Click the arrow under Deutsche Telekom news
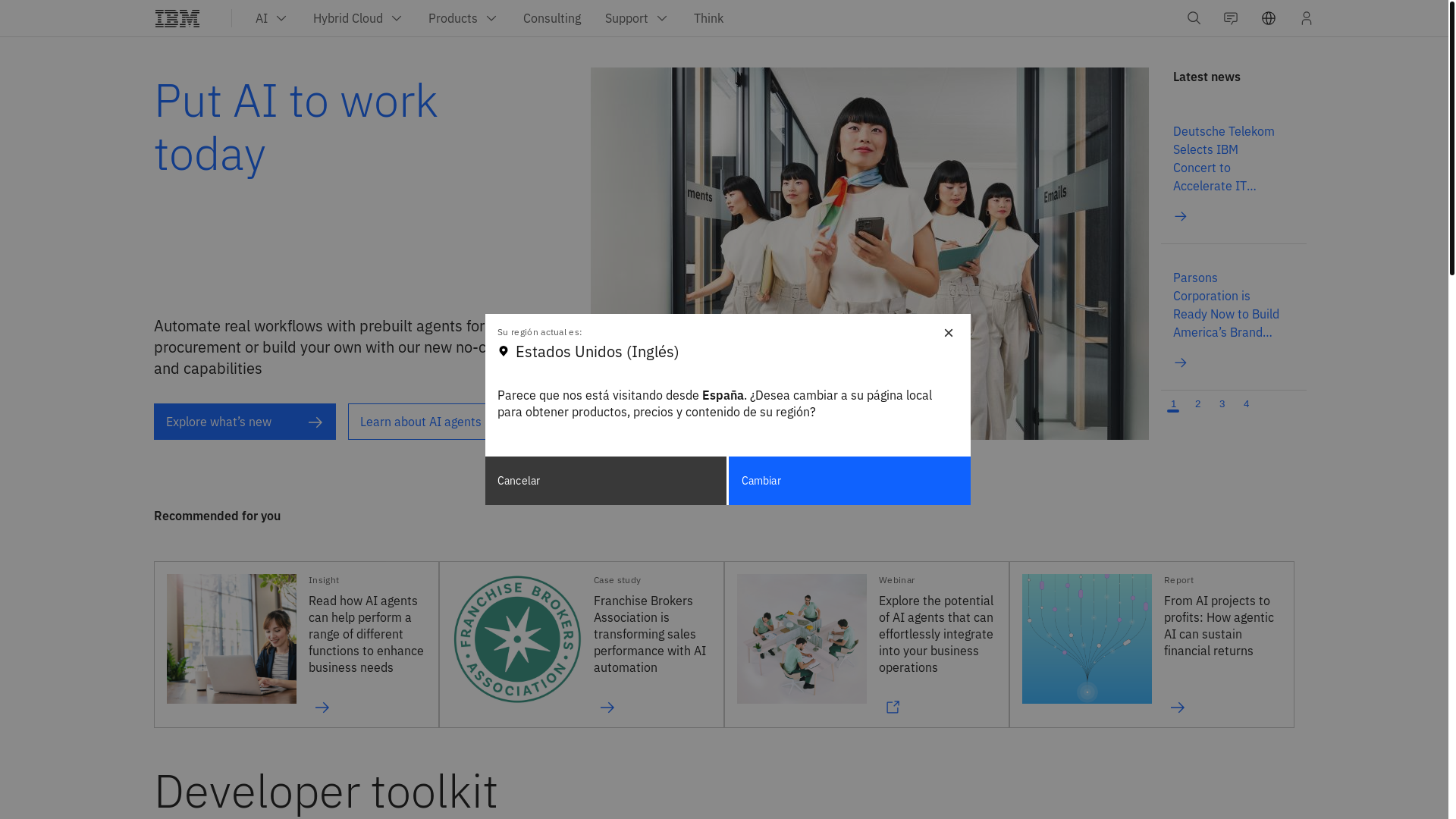 1181,217
